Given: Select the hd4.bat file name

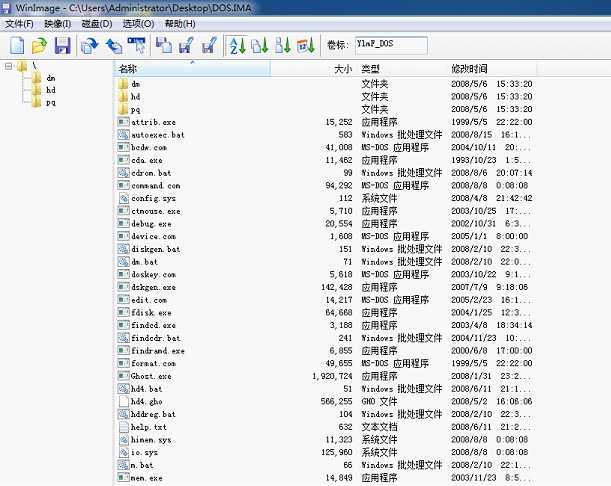Looking at the screenshot, I should tap(147, 389).
